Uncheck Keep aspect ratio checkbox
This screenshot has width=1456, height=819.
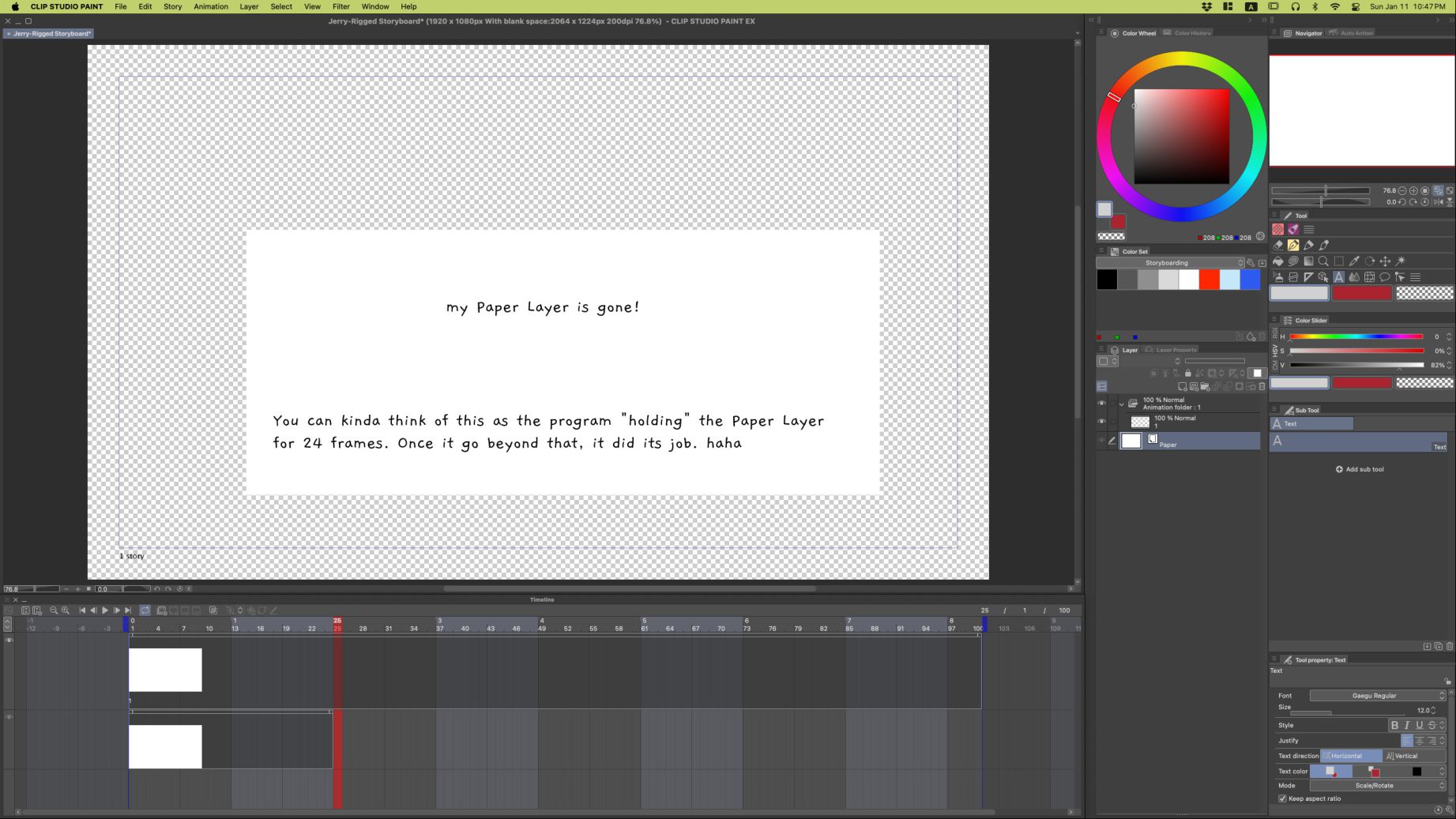tap(1282, 798)
